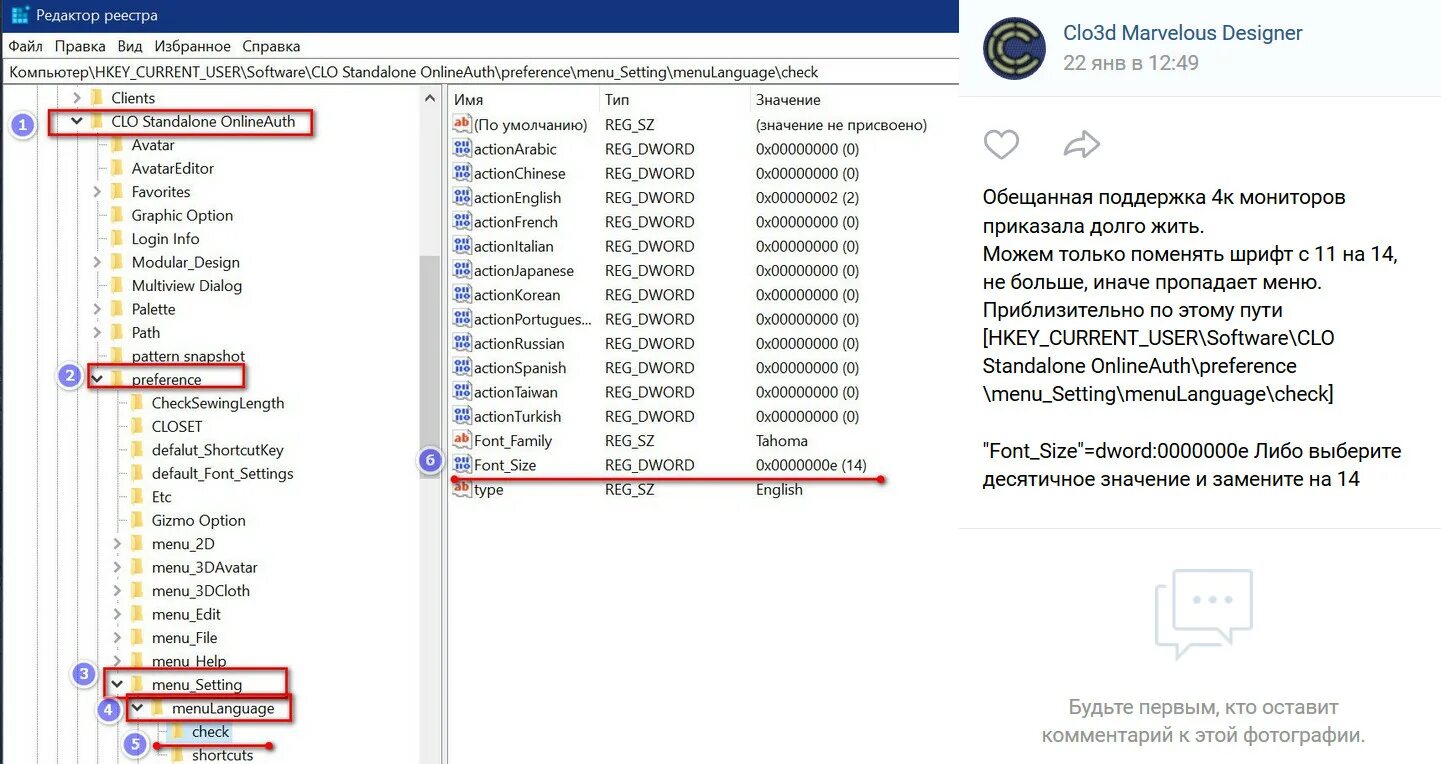Open the Clo3d Marvelous Designer page link

[1182, 33]
